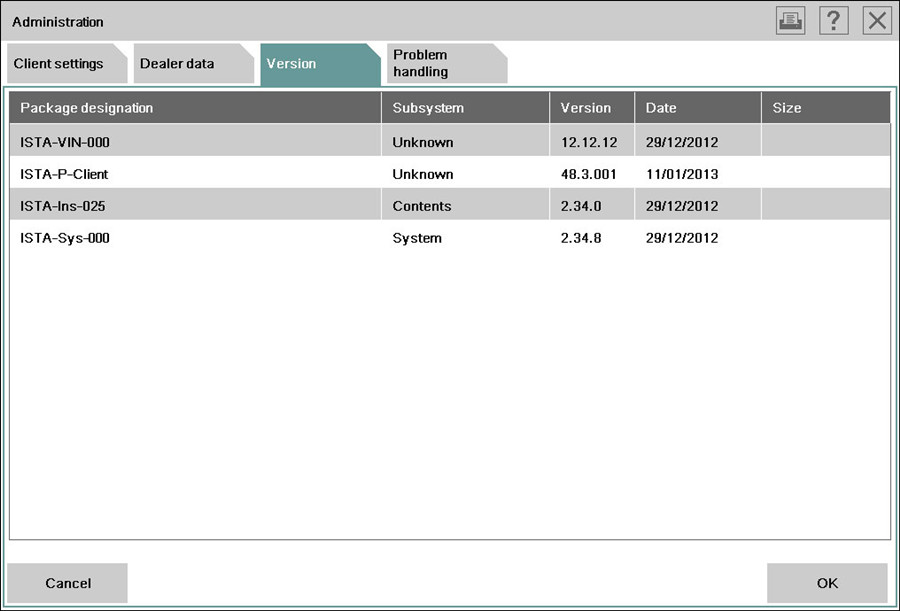Open the Dealer data tab
Image resolution: width=900 pixels, height=611 pixels.
pyautogui.click(x=180, y=64)
